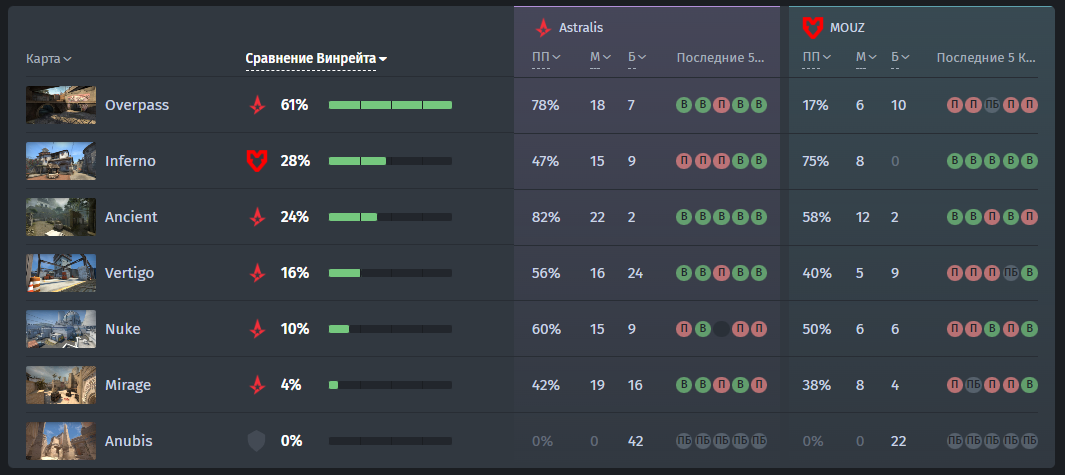Sort Astralis by ПП column

[546, 57]
